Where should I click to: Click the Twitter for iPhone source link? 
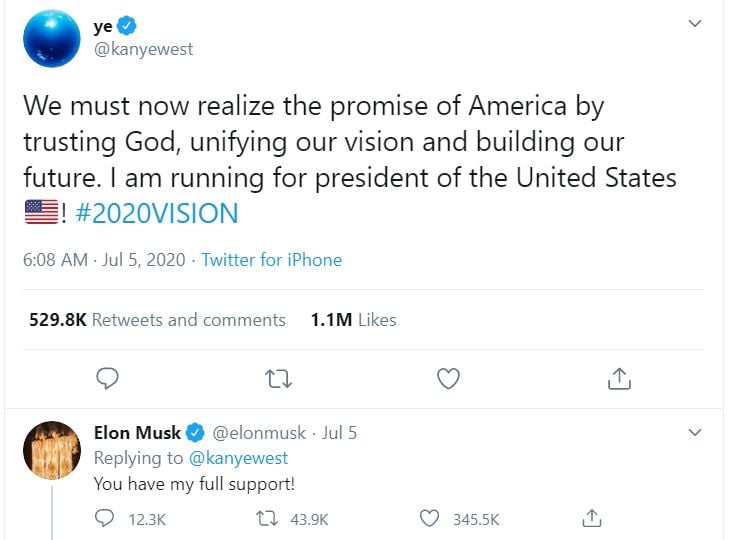(271, 260)
